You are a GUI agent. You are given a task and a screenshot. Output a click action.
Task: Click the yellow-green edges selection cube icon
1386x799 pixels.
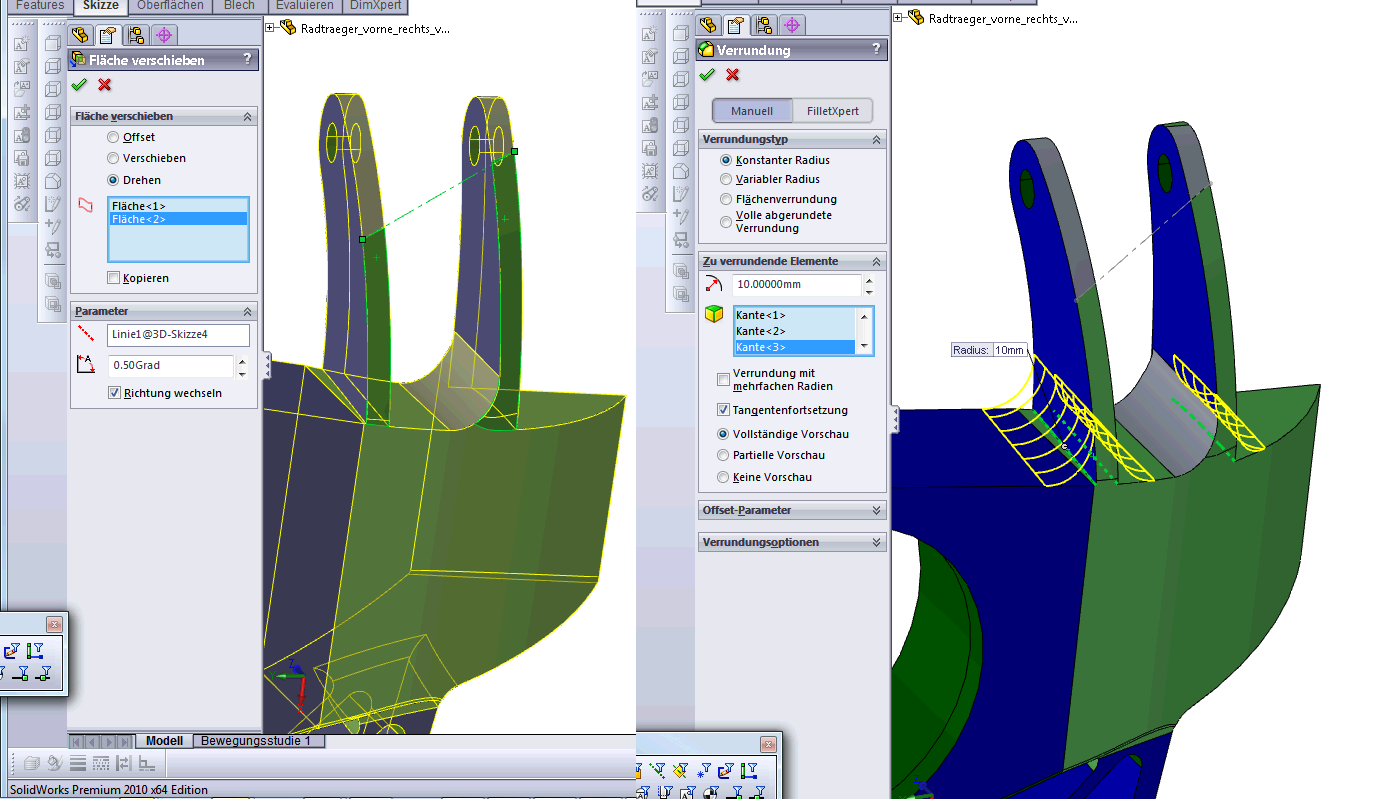[713, 315]
